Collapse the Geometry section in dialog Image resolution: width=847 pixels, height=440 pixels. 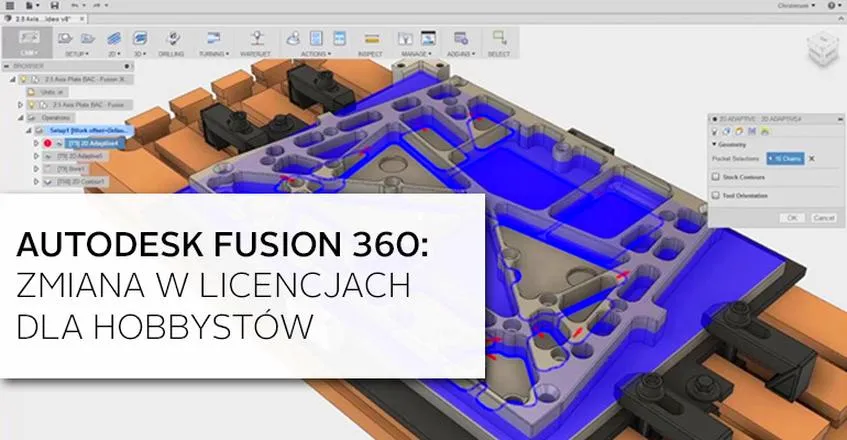tap(714, 145)
